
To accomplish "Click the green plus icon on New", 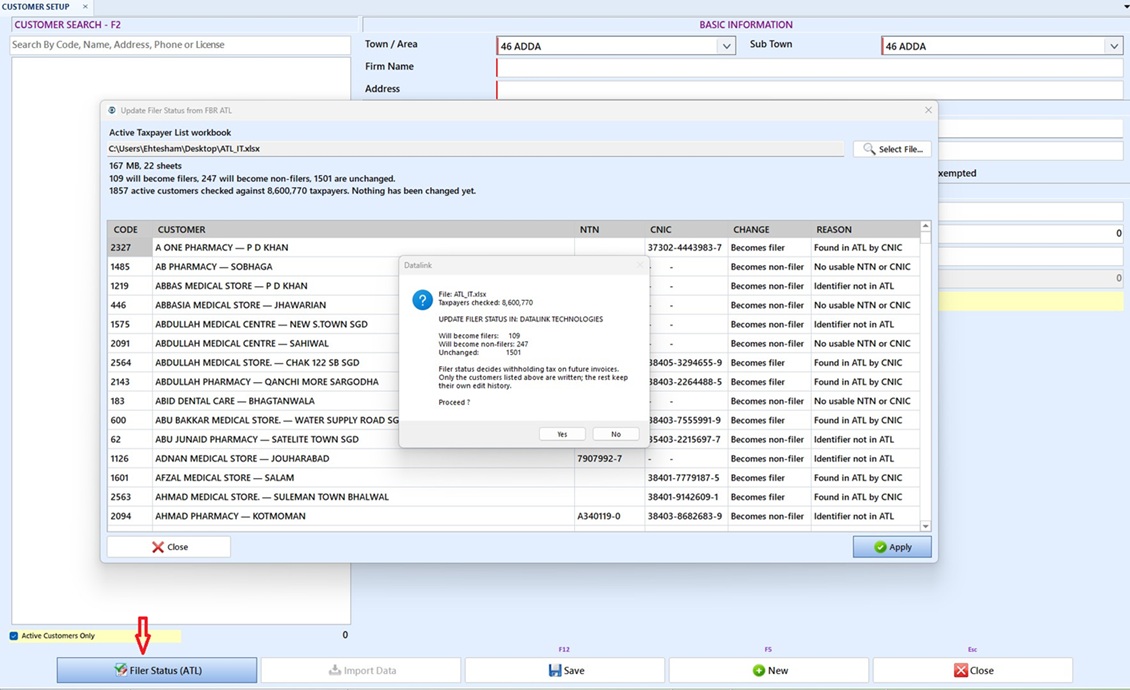I will click(759, 671).
